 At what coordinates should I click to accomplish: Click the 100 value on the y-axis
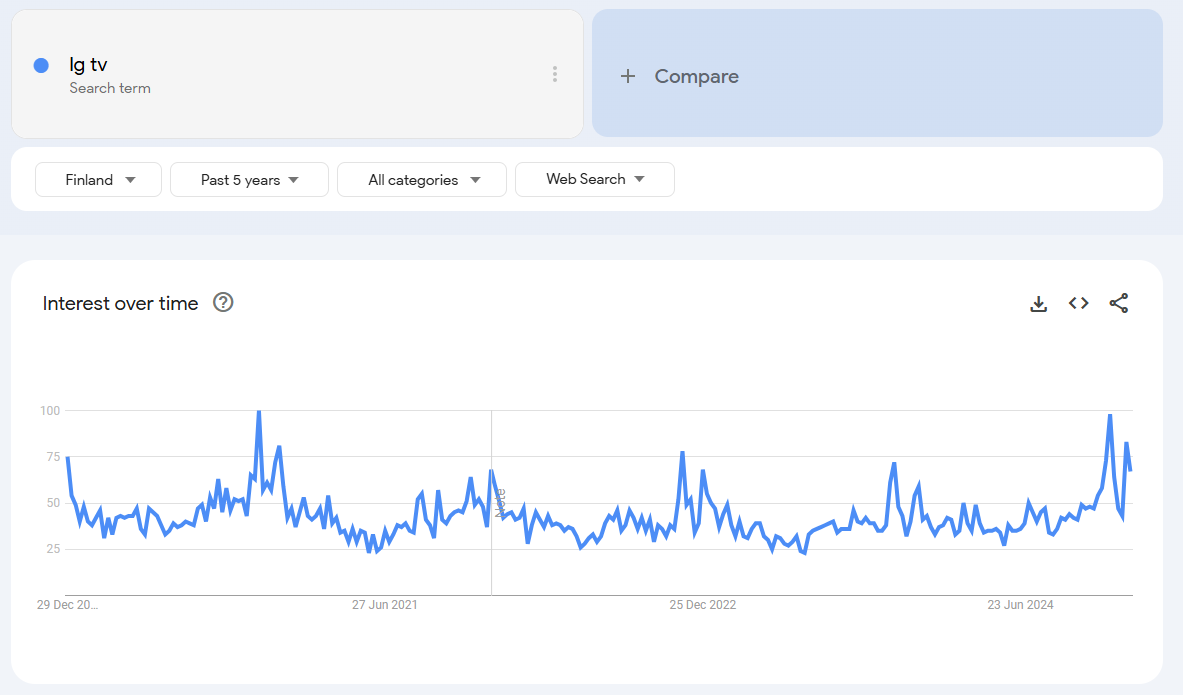tap(50, 411)
